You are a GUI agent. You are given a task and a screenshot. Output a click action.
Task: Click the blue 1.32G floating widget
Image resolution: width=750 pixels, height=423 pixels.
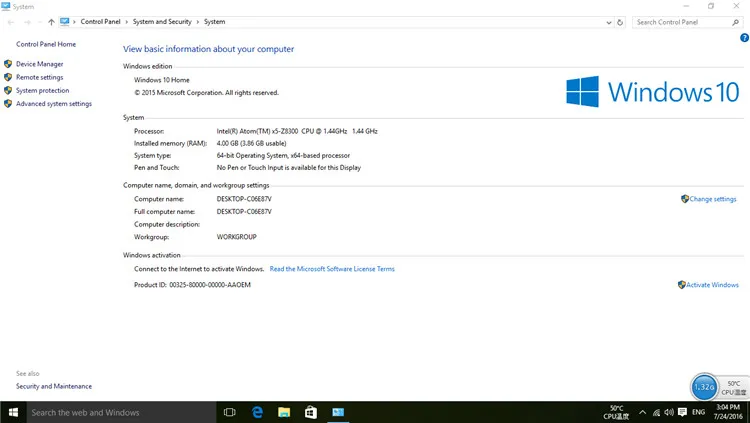[704, 387]
